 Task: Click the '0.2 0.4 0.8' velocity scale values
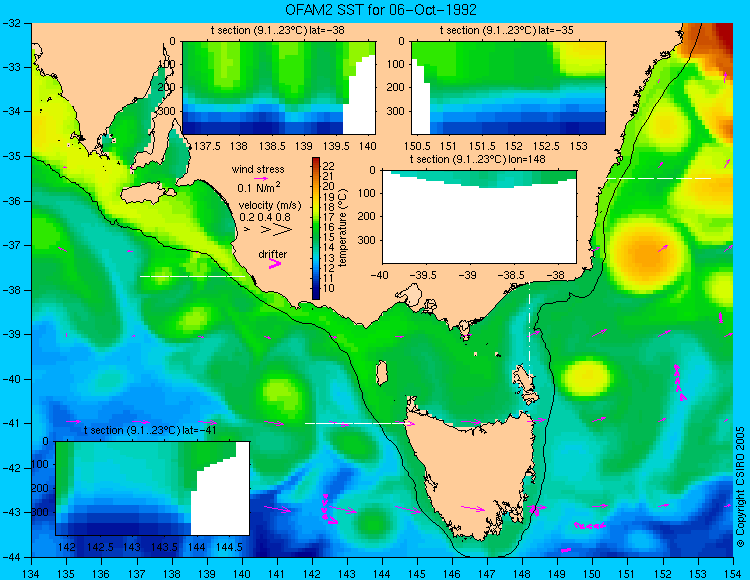click(265, 217)
